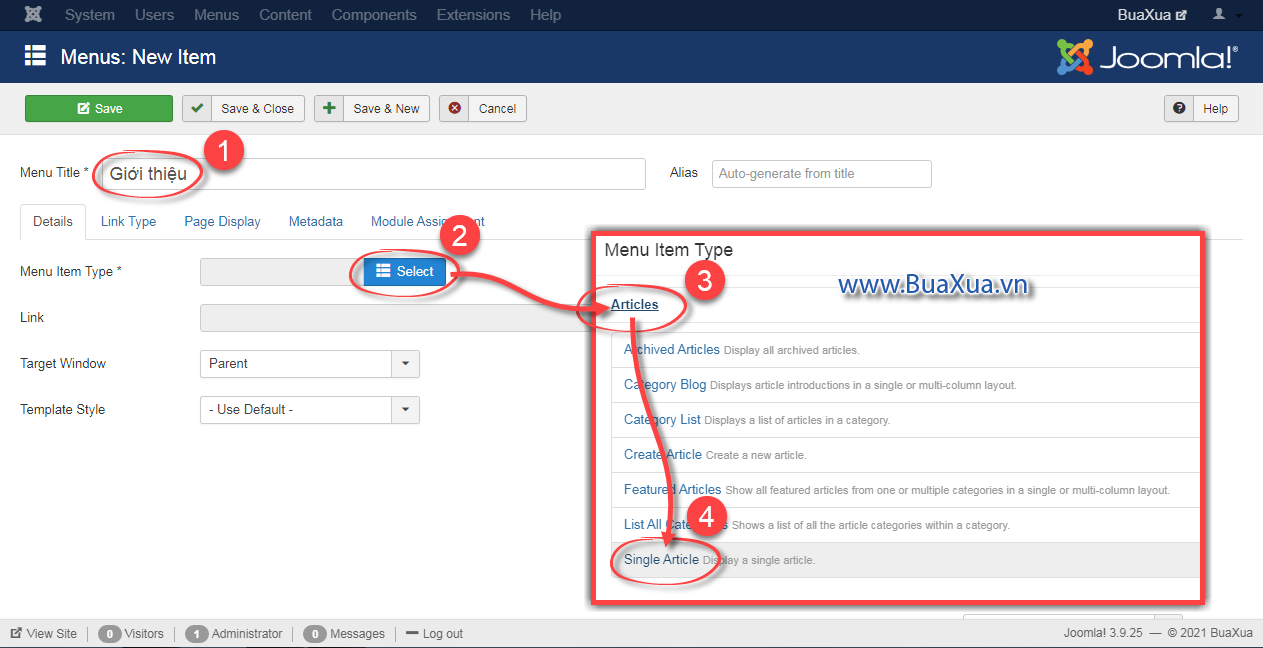Click the Menu Title input field
The height and width of the screenshot is (648, 1263).
(372, 173)
